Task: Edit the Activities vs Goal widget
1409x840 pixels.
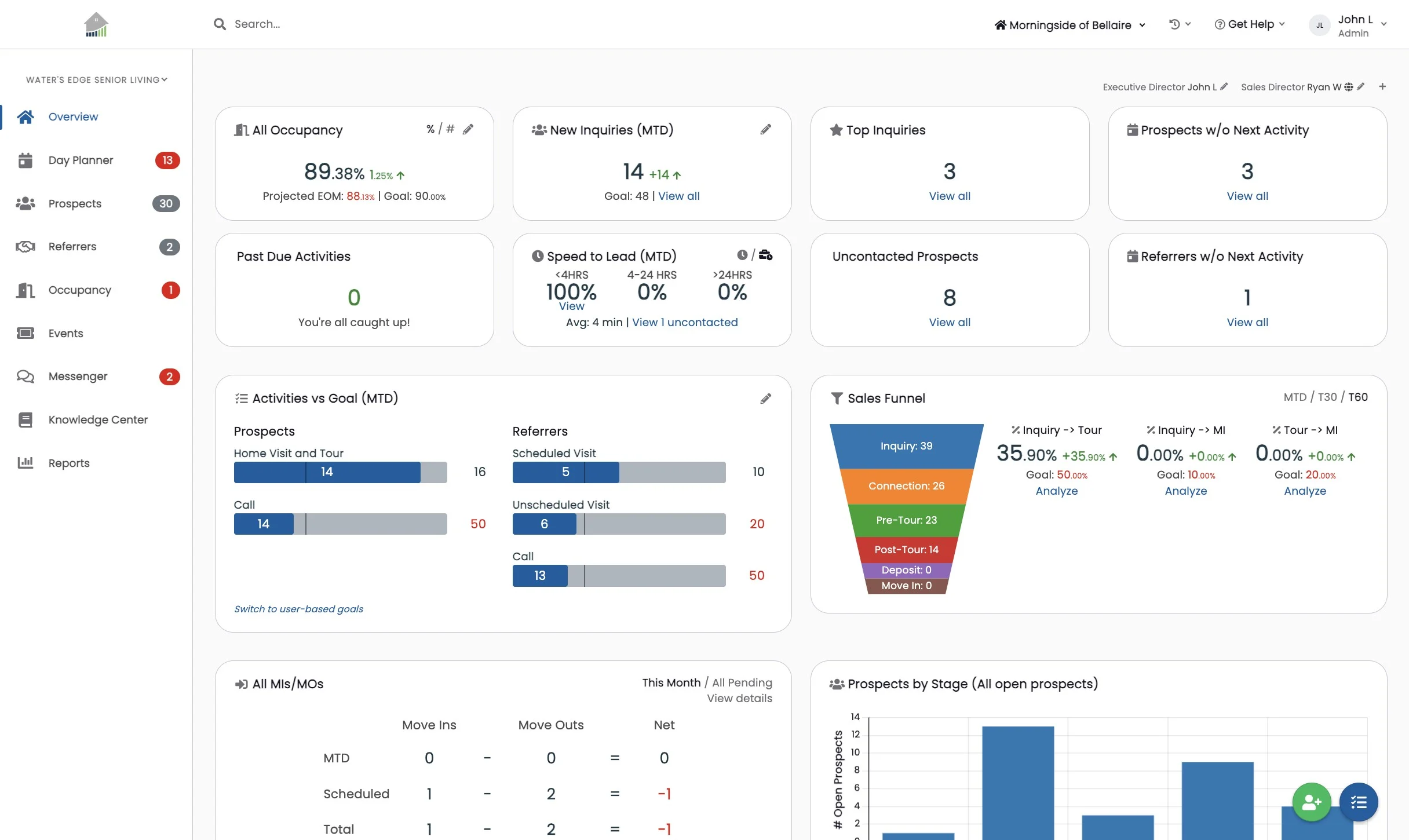Action: (765, 399)
